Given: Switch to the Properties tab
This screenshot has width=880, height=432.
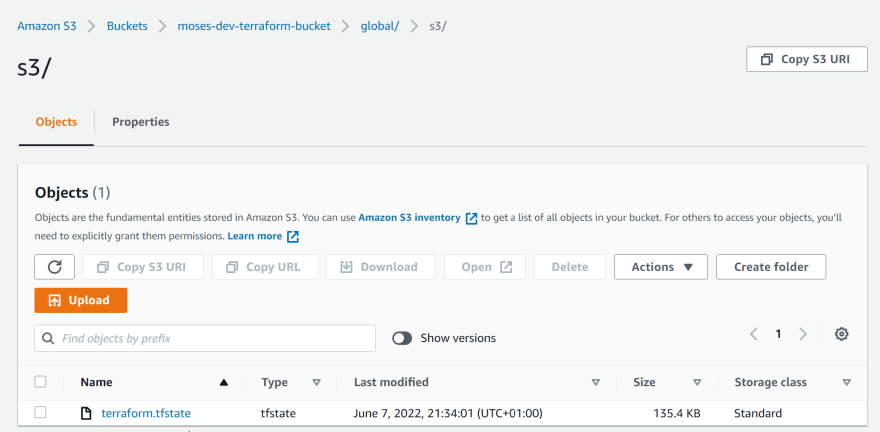Looking at the screenshot, I should [141, 122].
